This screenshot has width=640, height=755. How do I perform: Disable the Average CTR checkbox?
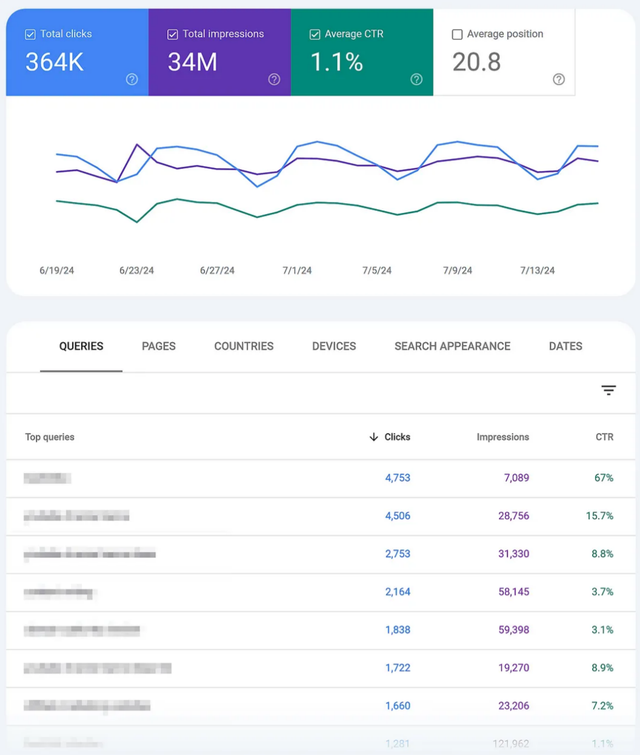(315, 34)
